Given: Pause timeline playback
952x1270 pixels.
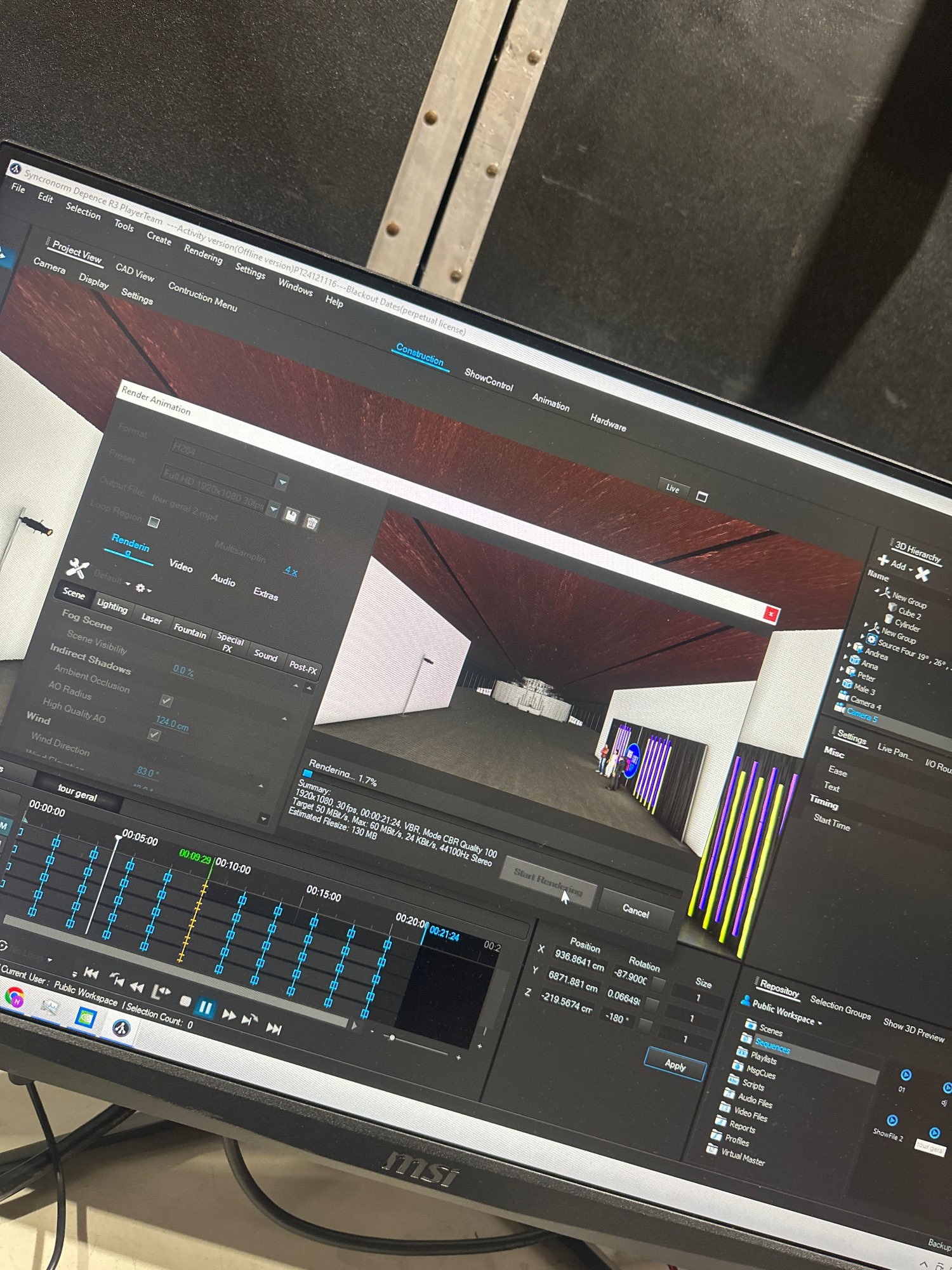Looking at the screenshot, I should 206,1007.
